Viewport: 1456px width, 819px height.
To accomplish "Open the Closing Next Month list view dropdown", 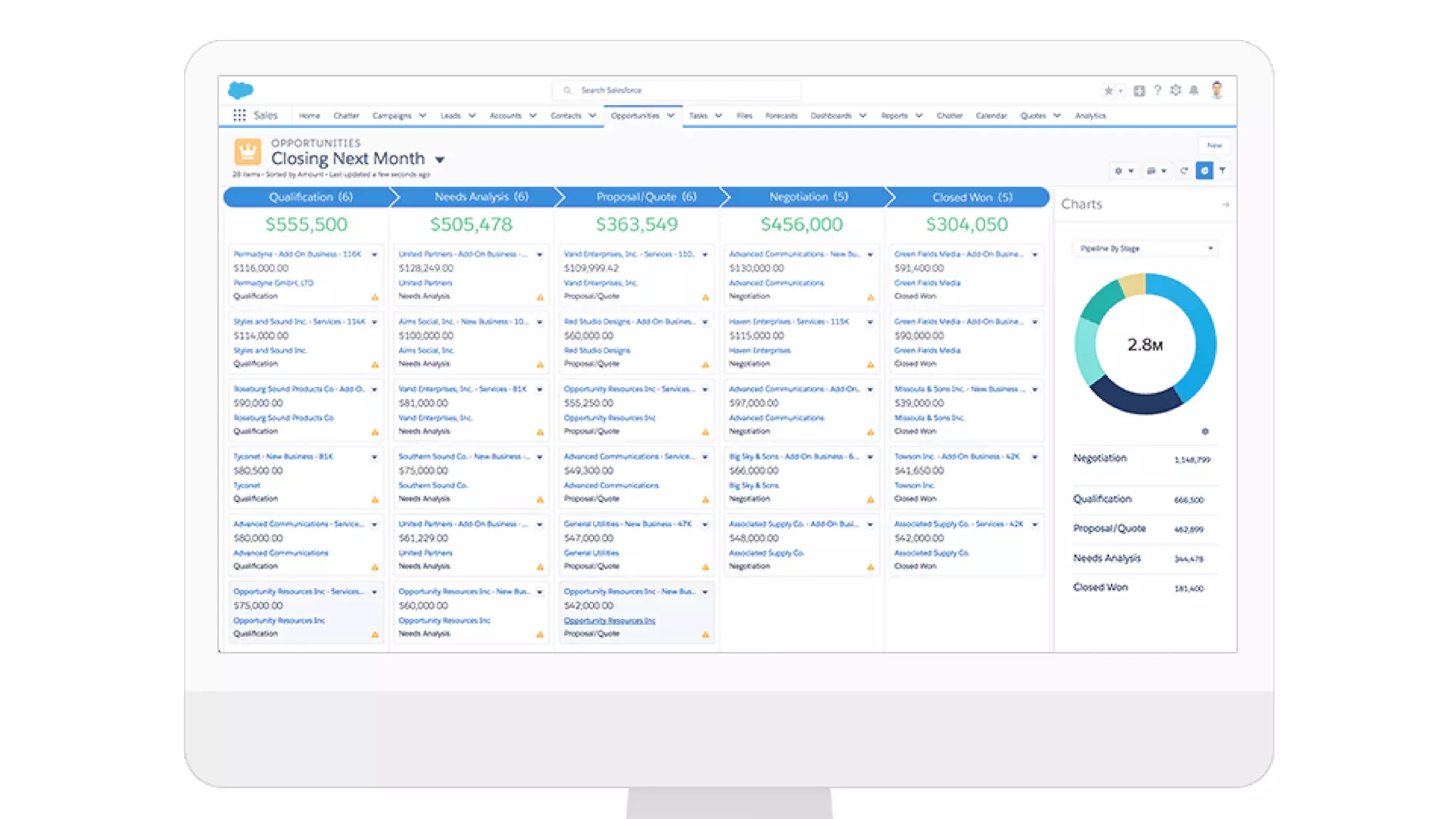I will (x=440, y=160).
